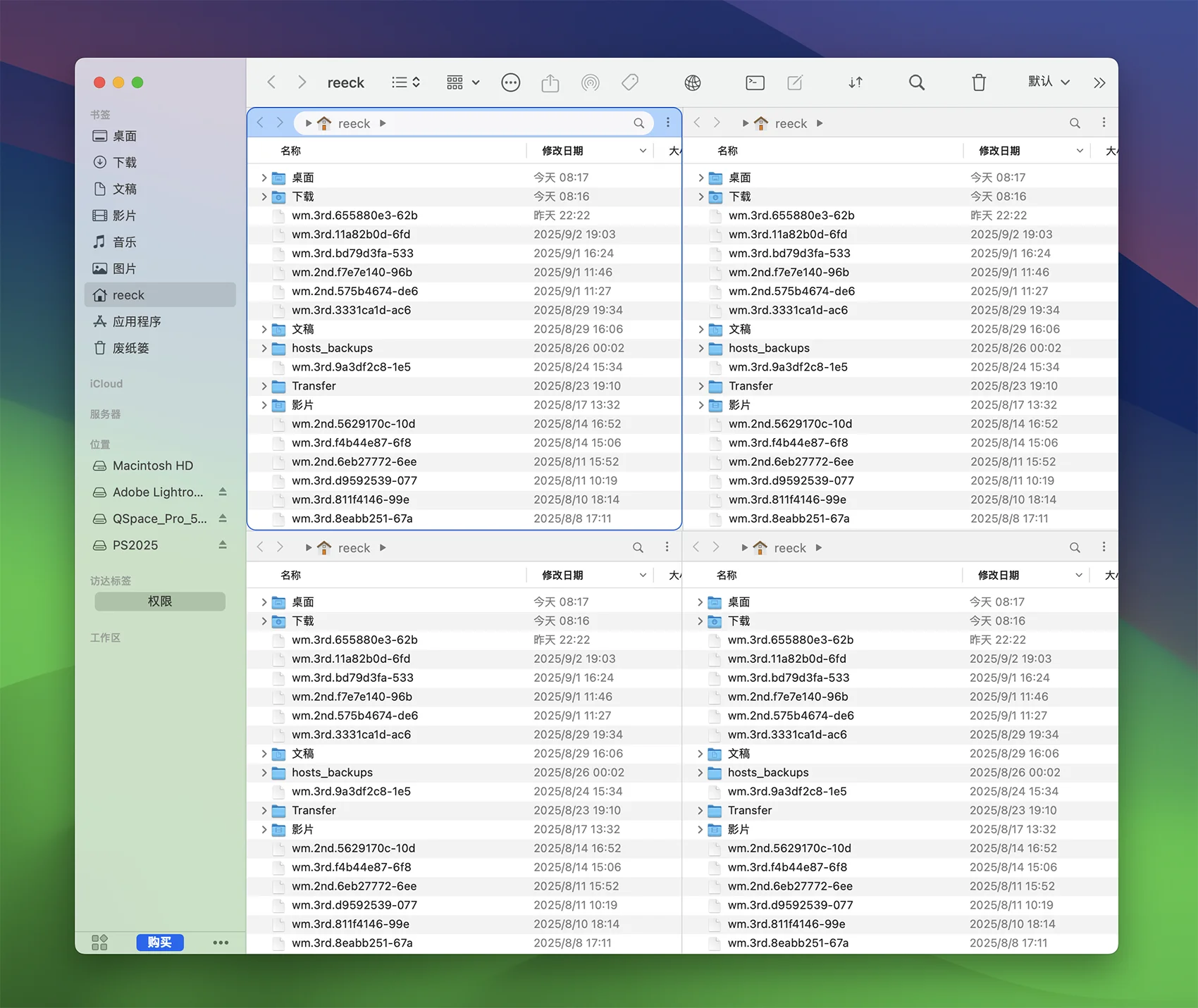
Task: Open Macintosh HD in sidebar
Action: tap(160, 466)
